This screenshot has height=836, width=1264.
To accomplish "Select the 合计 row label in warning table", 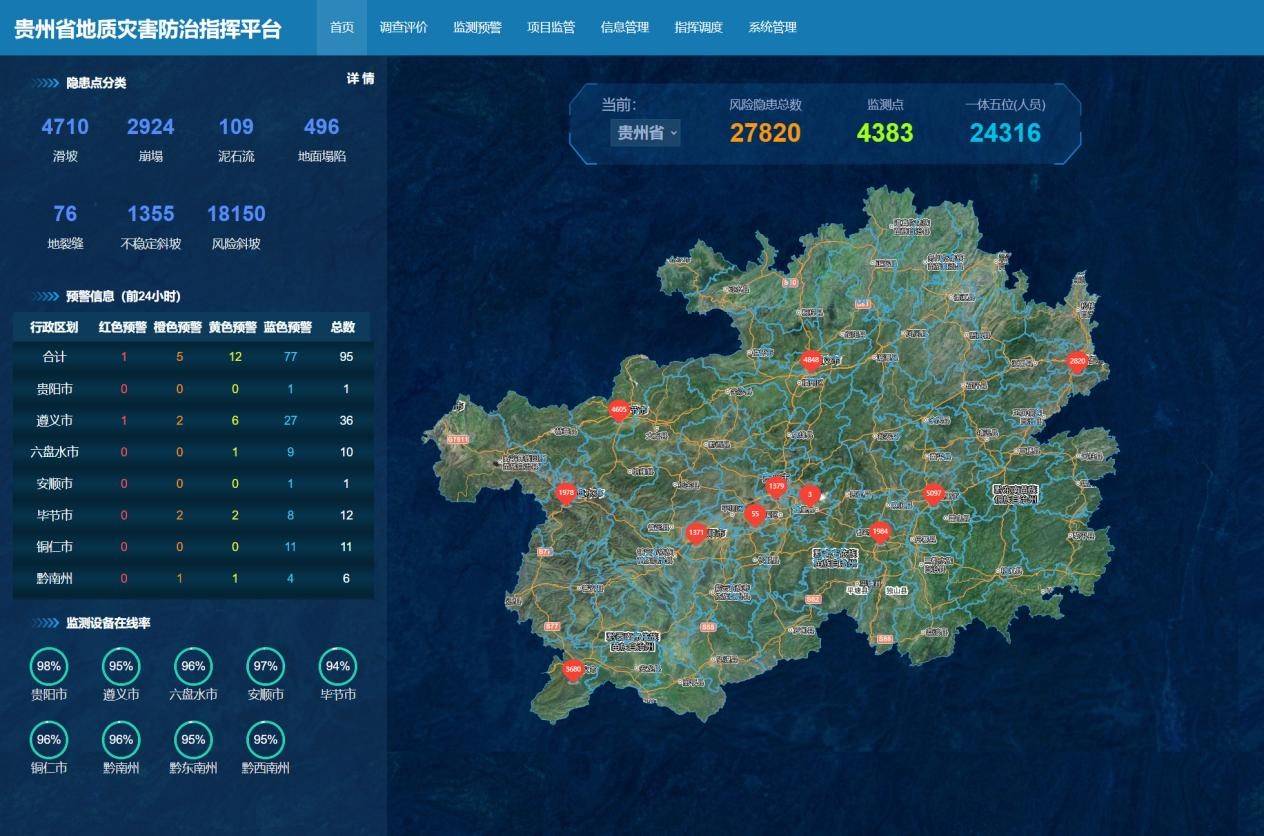I will coord(54,357).
